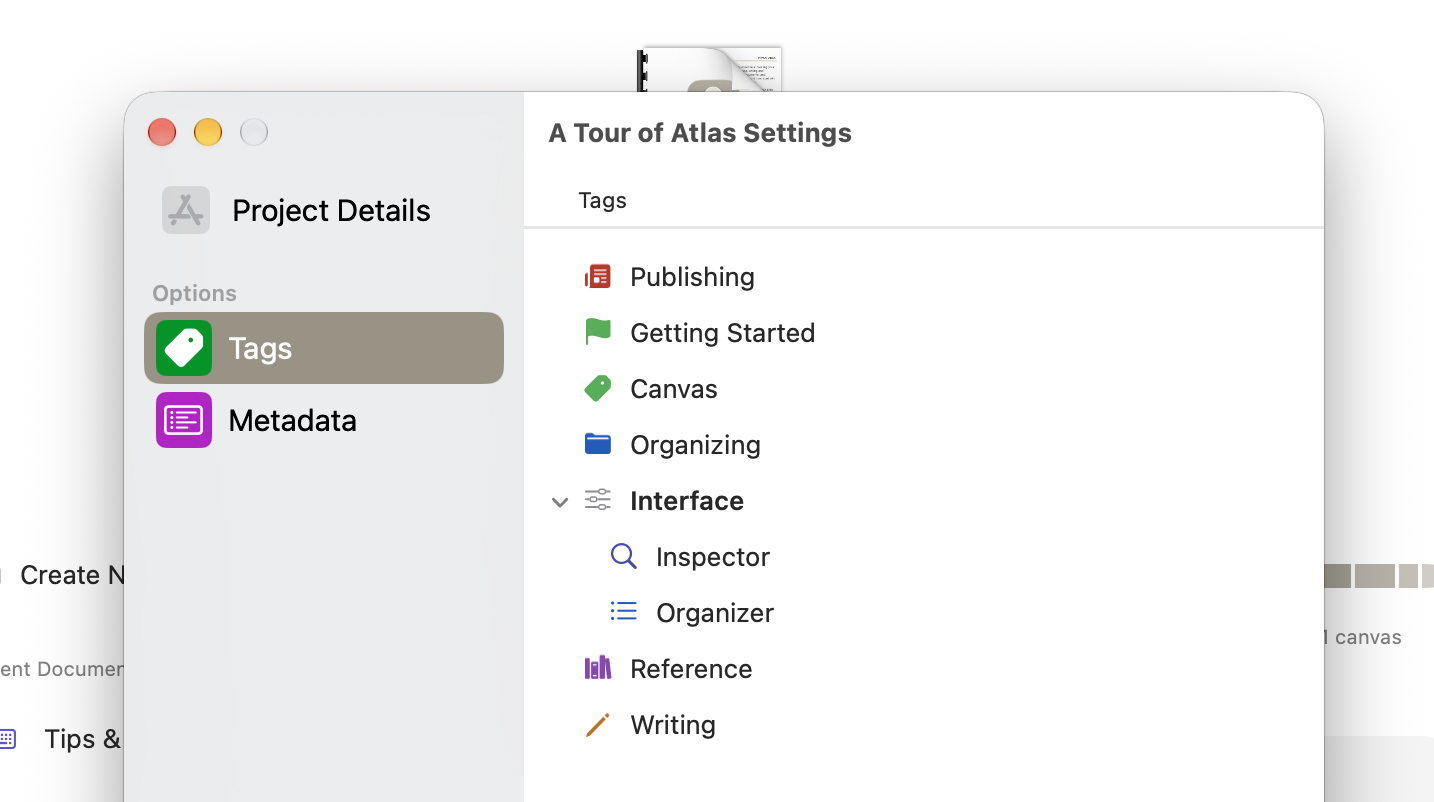Open Metadata in the Options sidebar
This screenshot has height=802, width=1434.
pyautogui.click(x=324, y=420)
